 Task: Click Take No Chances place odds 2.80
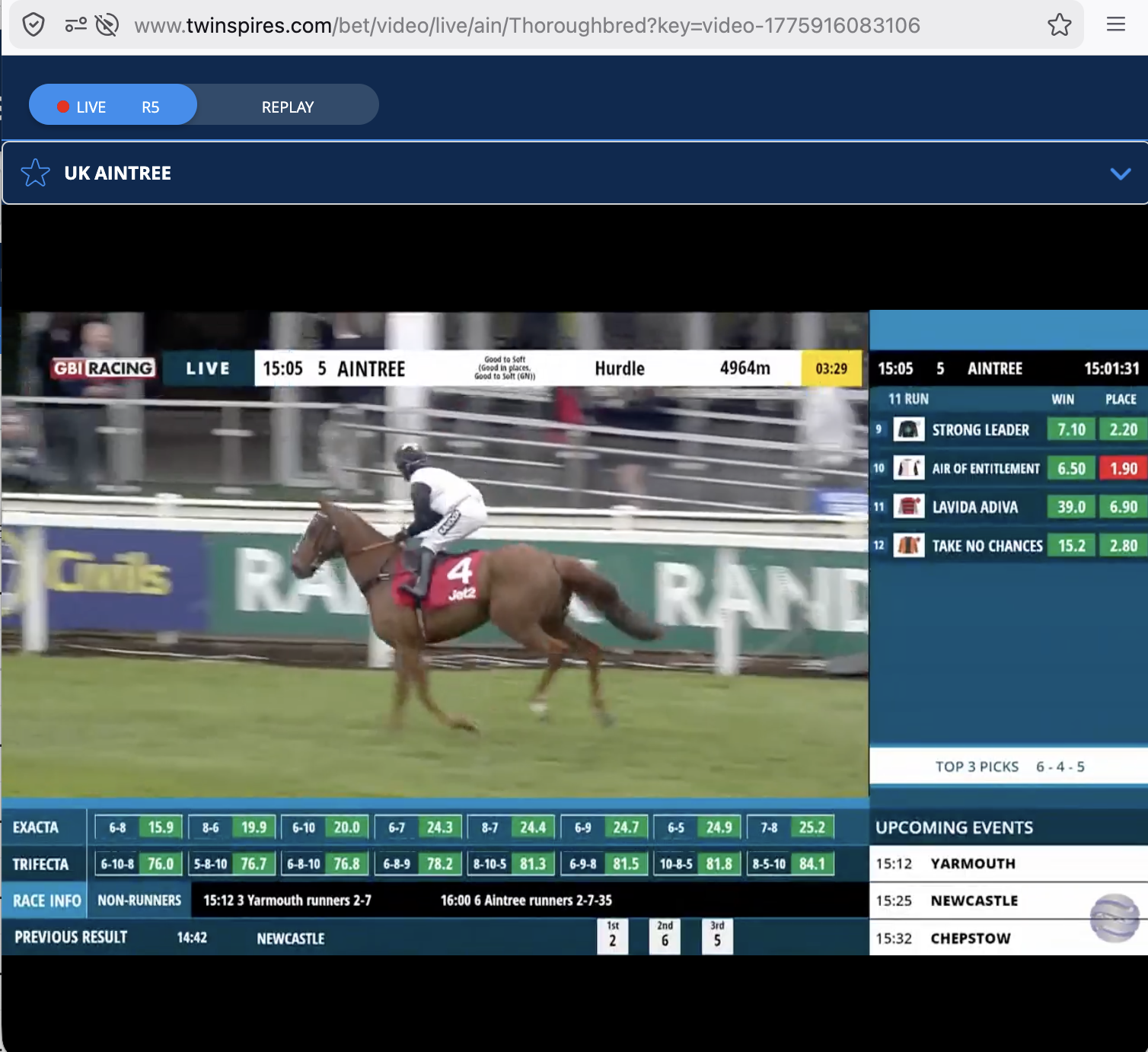pos(1123,546)
